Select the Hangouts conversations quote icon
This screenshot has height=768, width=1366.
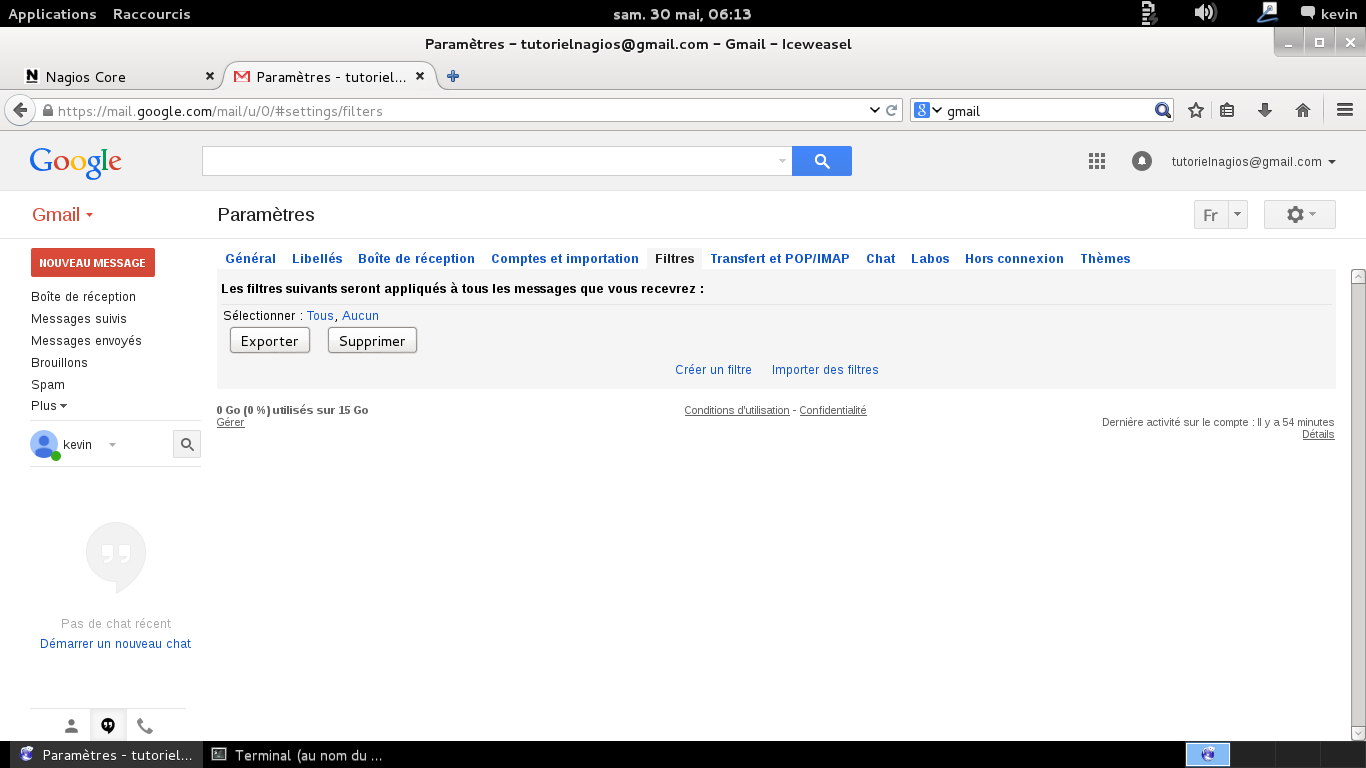click(x=108, y=726)
